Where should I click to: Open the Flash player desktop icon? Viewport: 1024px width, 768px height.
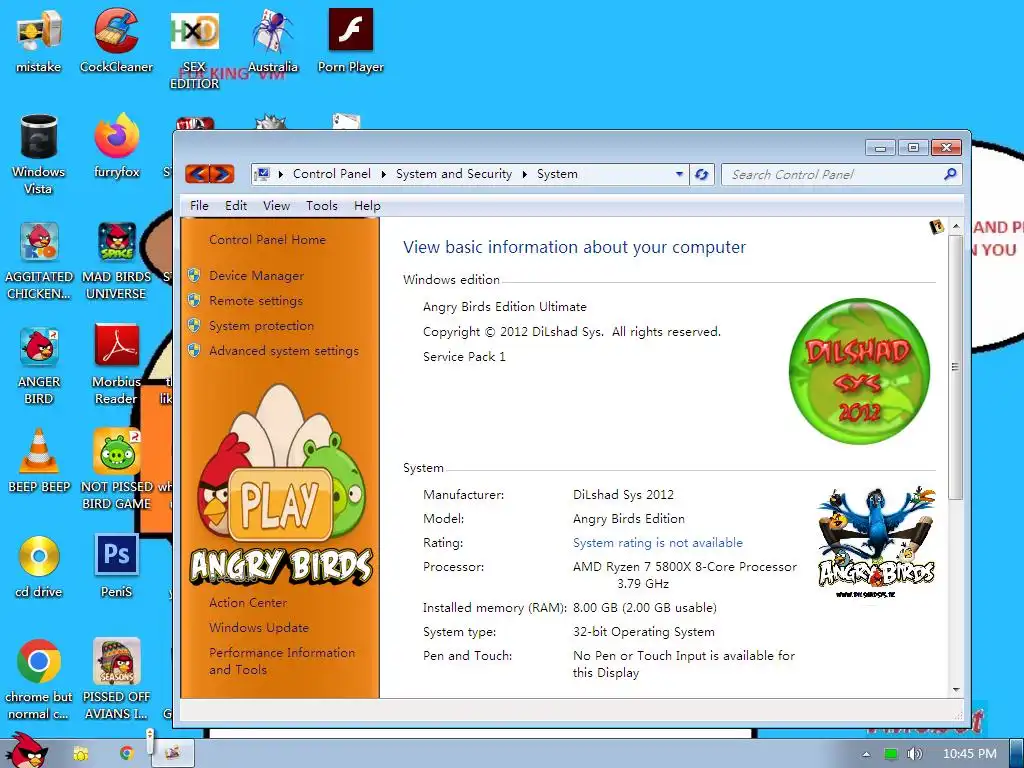[351, 39]
